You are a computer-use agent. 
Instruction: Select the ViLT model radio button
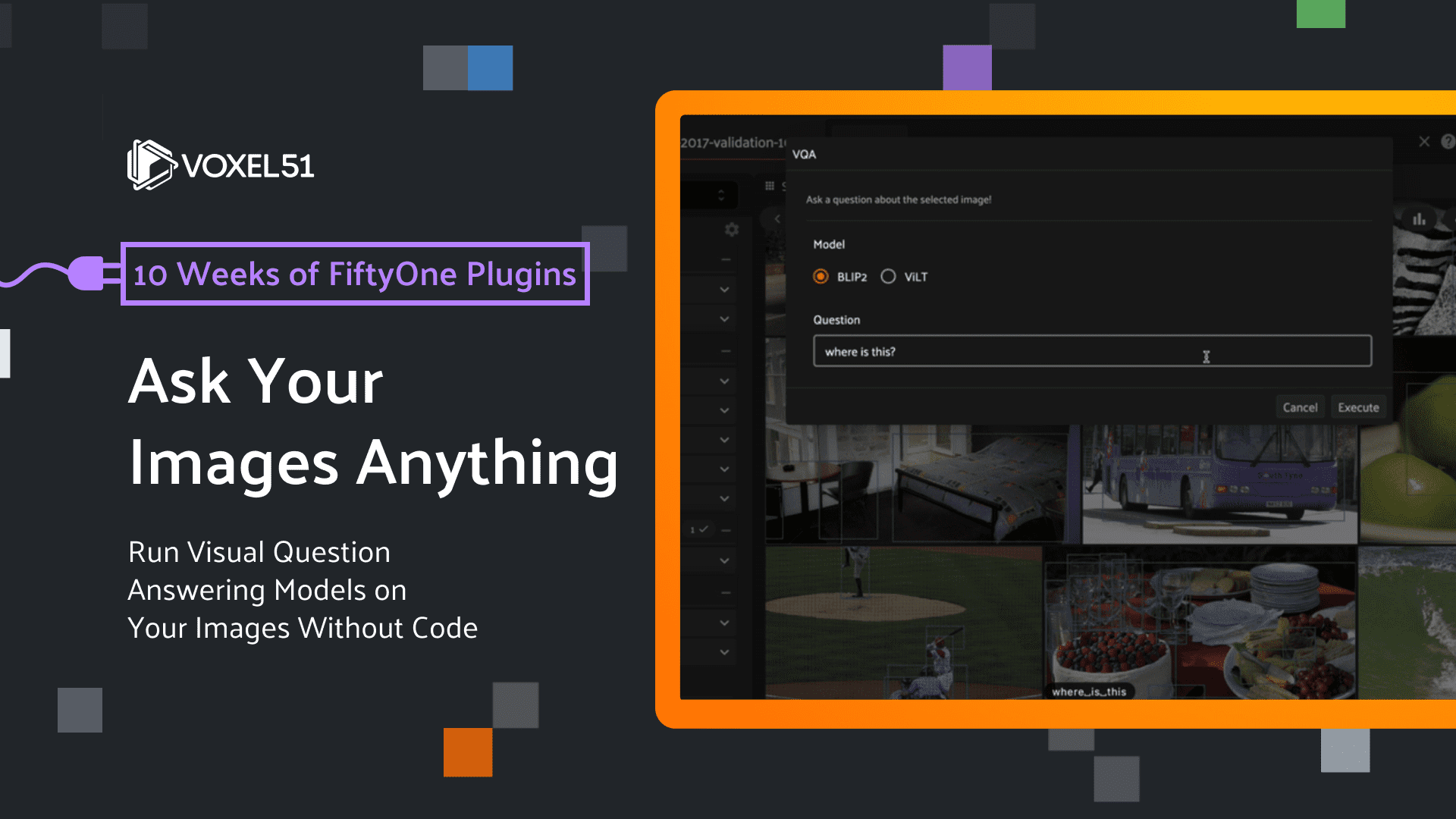click(x=888, y=277)
